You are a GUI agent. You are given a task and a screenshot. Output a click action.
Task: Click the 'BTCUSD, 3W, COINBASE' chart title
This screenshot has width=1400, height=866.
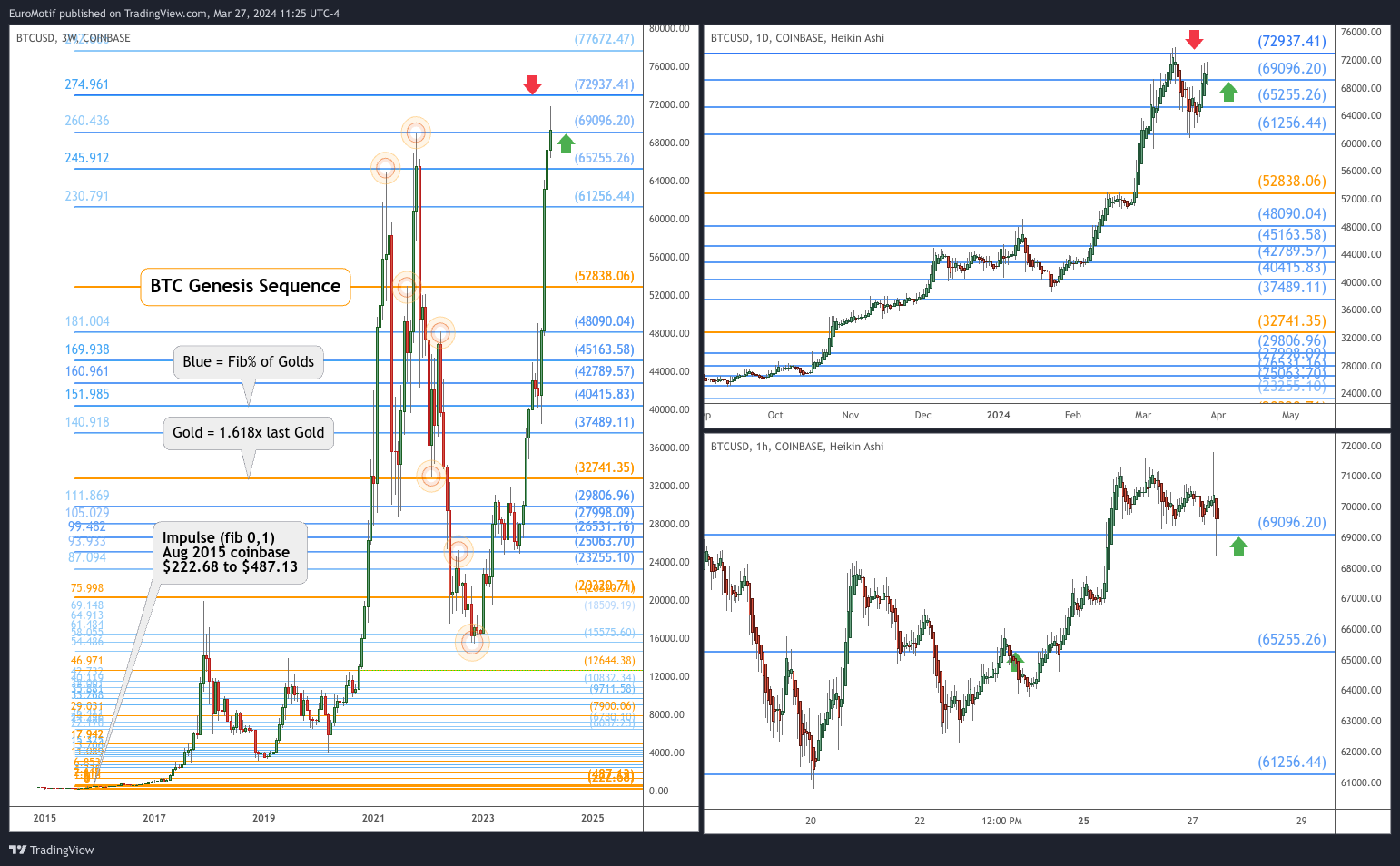point(74,38)
